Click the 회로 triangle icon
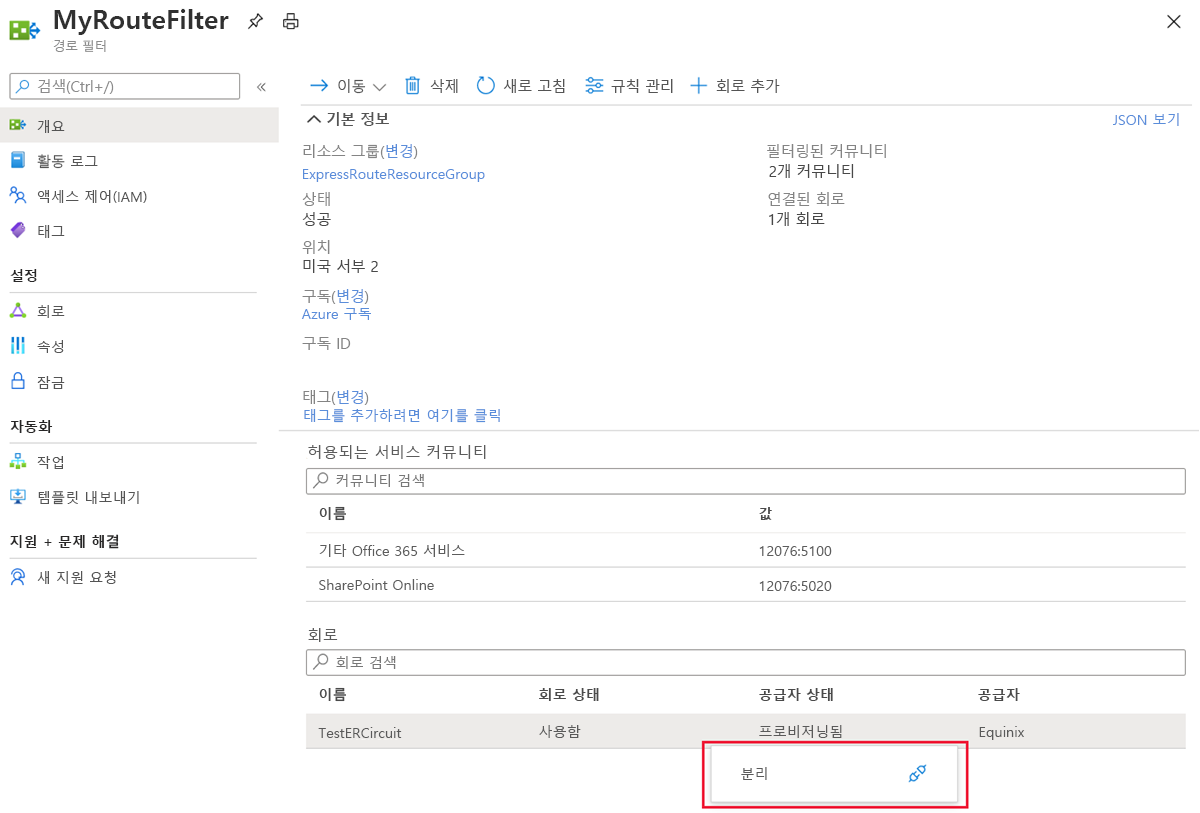 click(18, 311)
